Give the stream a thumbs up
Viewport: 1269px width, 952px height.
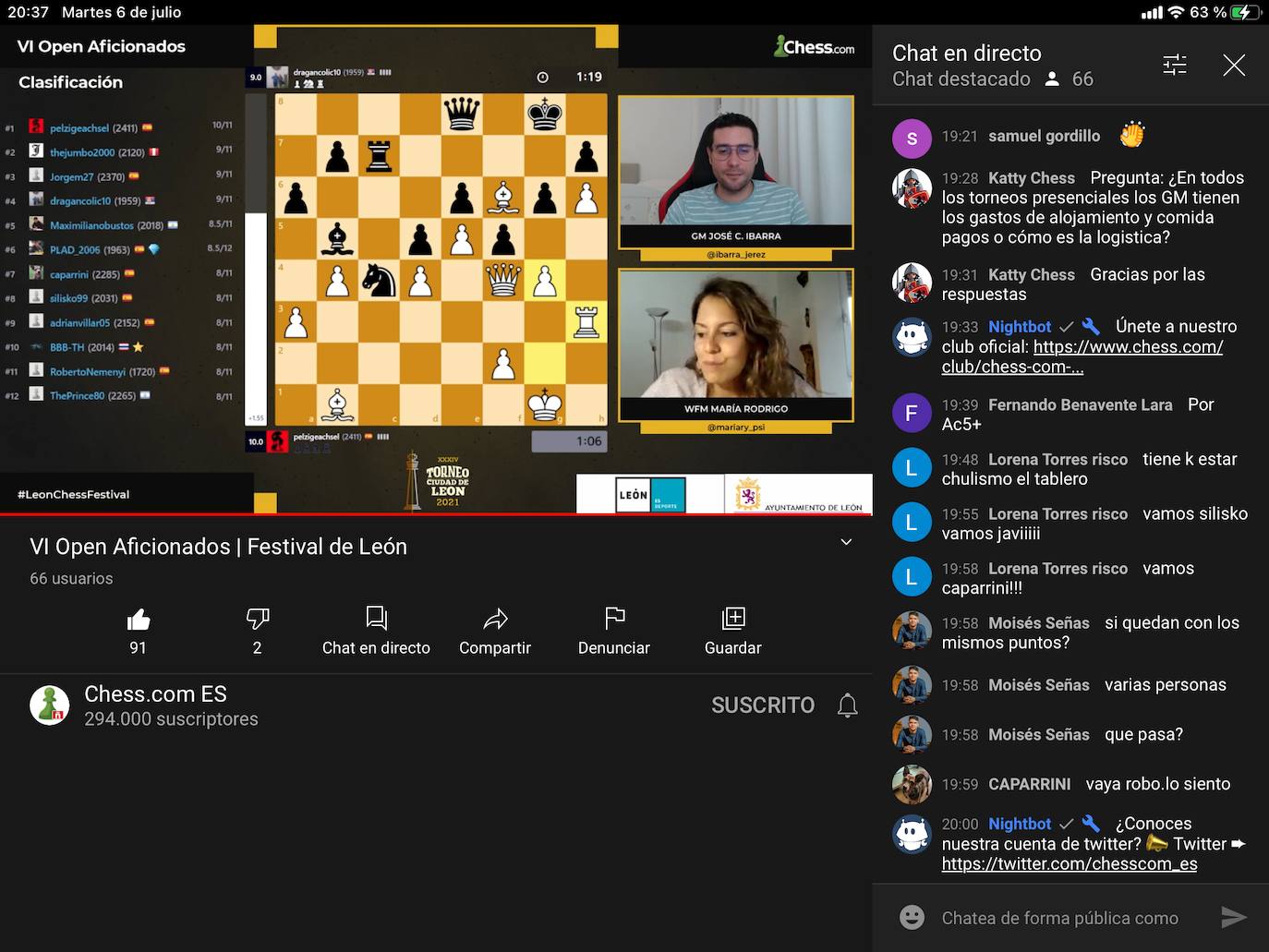pyautogui.click(x=138, y=621)
